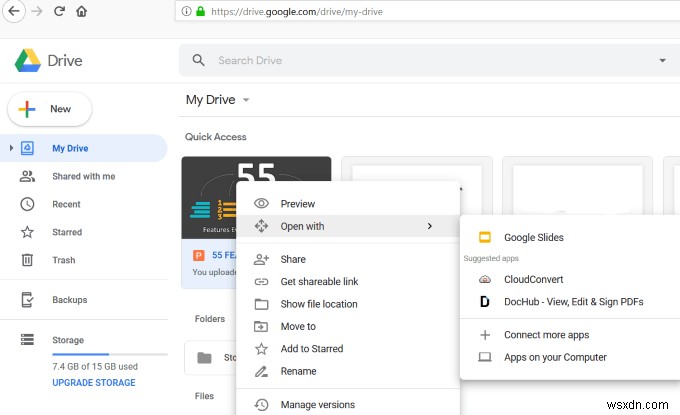Viewport: 680px width, 415px height.
Task: Click the Share add-person icon
Action: [261, 259]
